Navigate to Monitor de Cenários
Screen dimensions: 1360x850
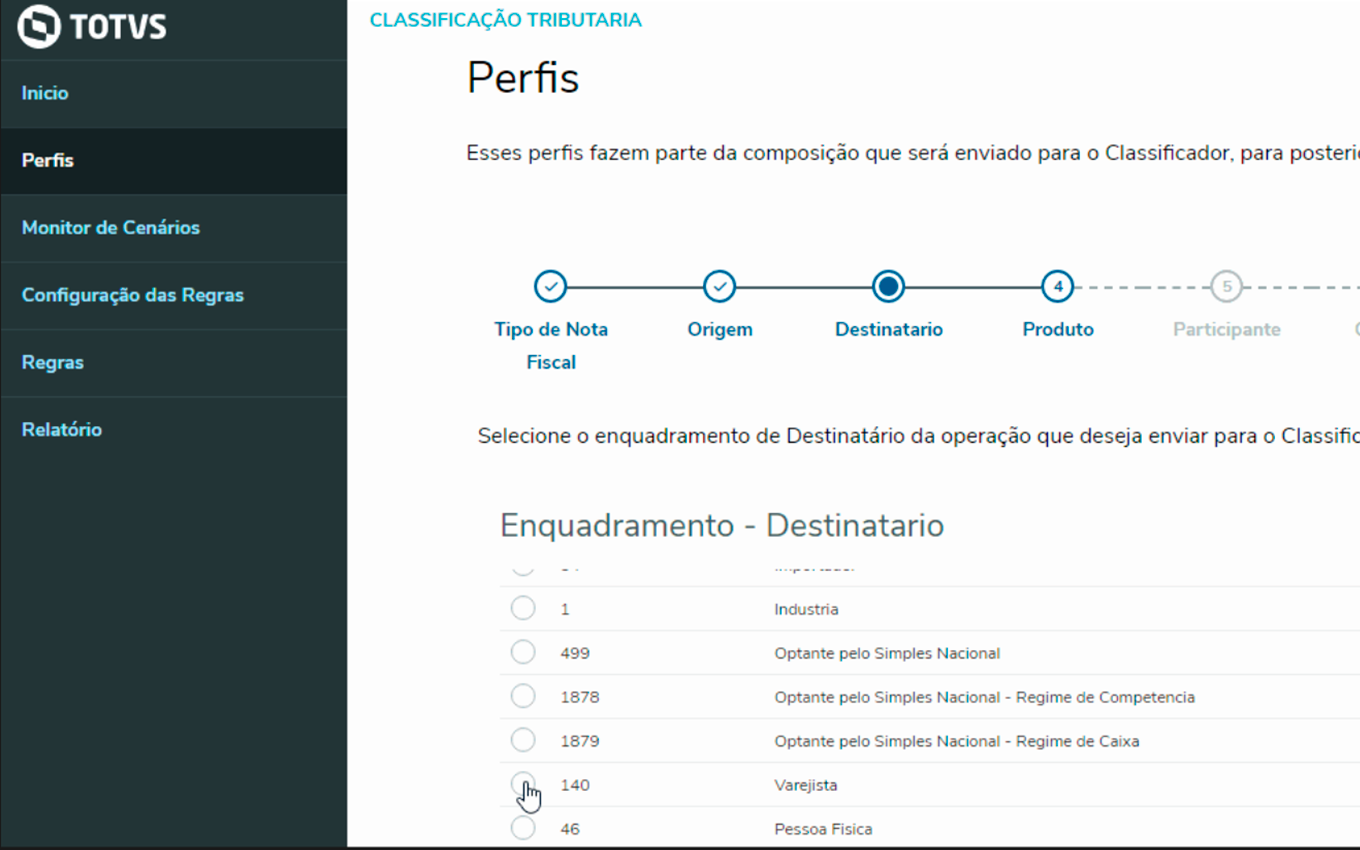(x=111, y=228)
